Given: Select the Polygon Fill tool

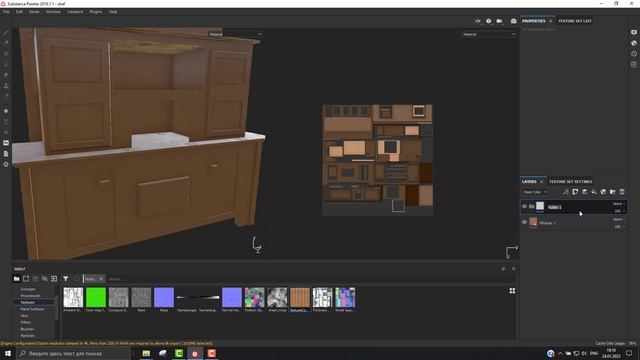Looking at the screenshot, I should 6,64.
